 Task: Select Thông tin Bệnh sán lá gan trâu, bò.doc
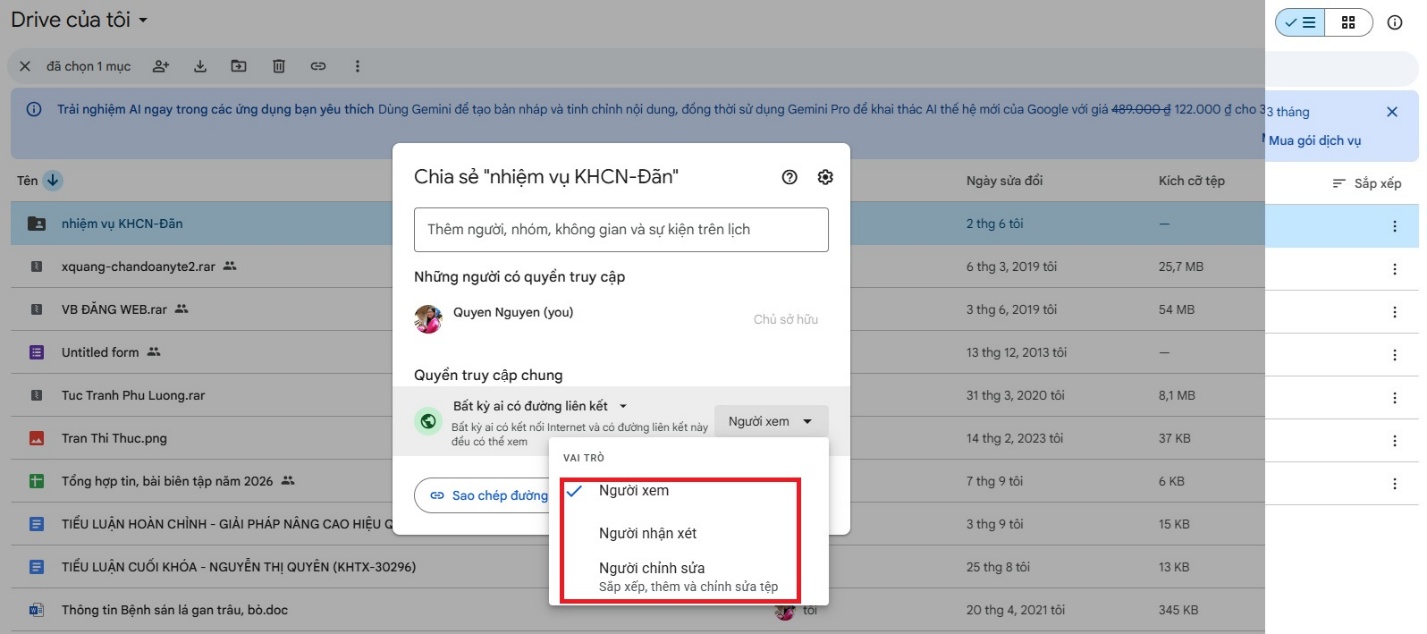[x=175, y=610]
